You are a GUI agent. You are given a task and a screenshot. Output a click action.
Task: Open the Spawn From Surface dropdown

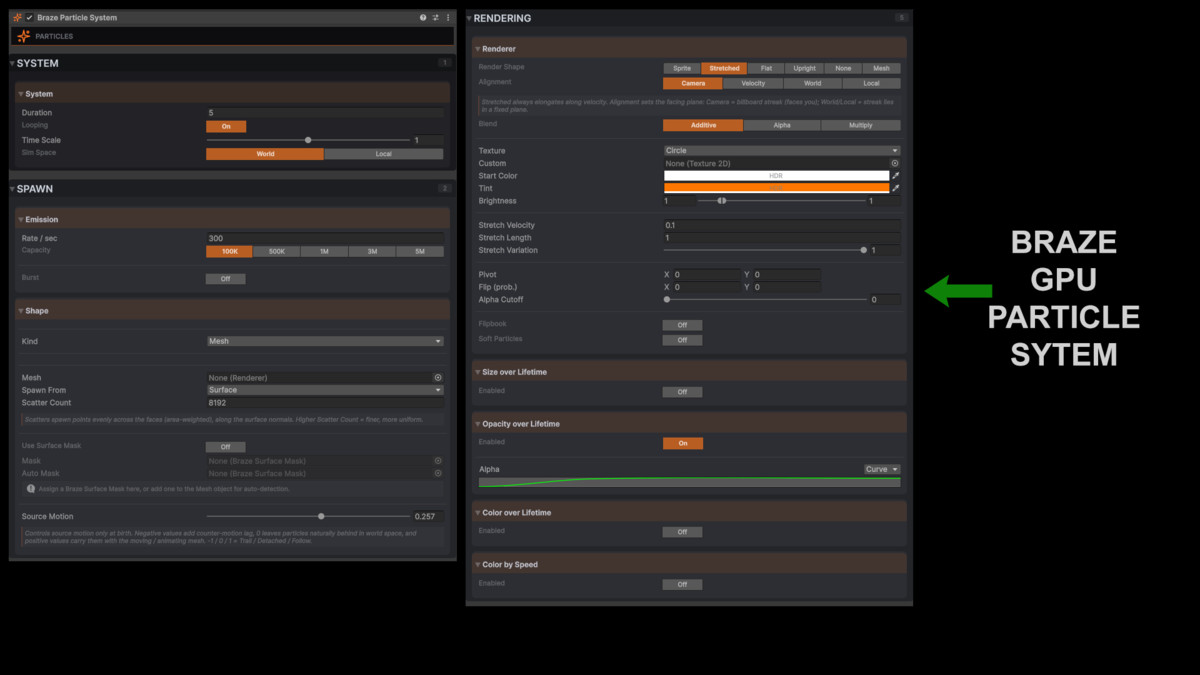325,390
